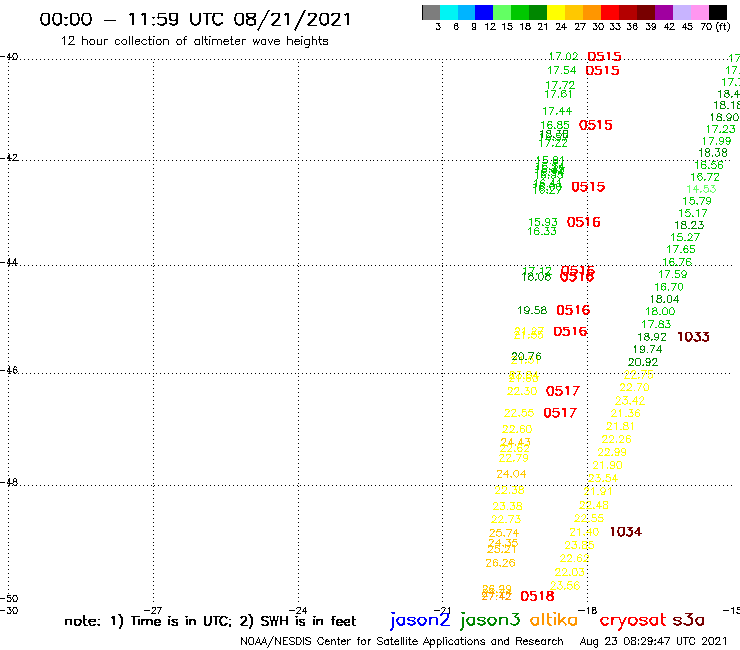Click the wave height value 17.44

point(557,111)
